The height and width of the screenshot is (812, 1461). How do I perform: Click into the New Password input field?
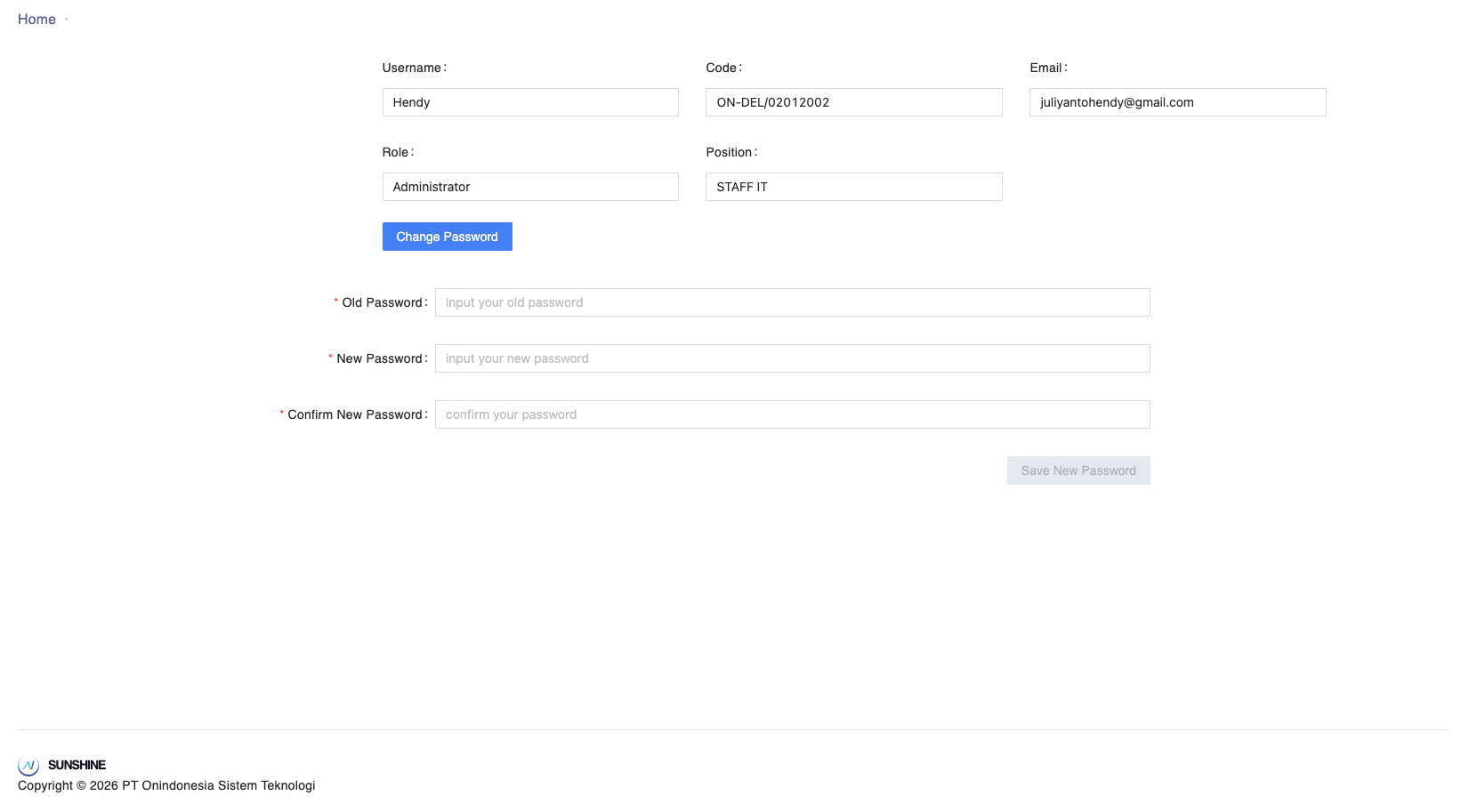[792, 358]
